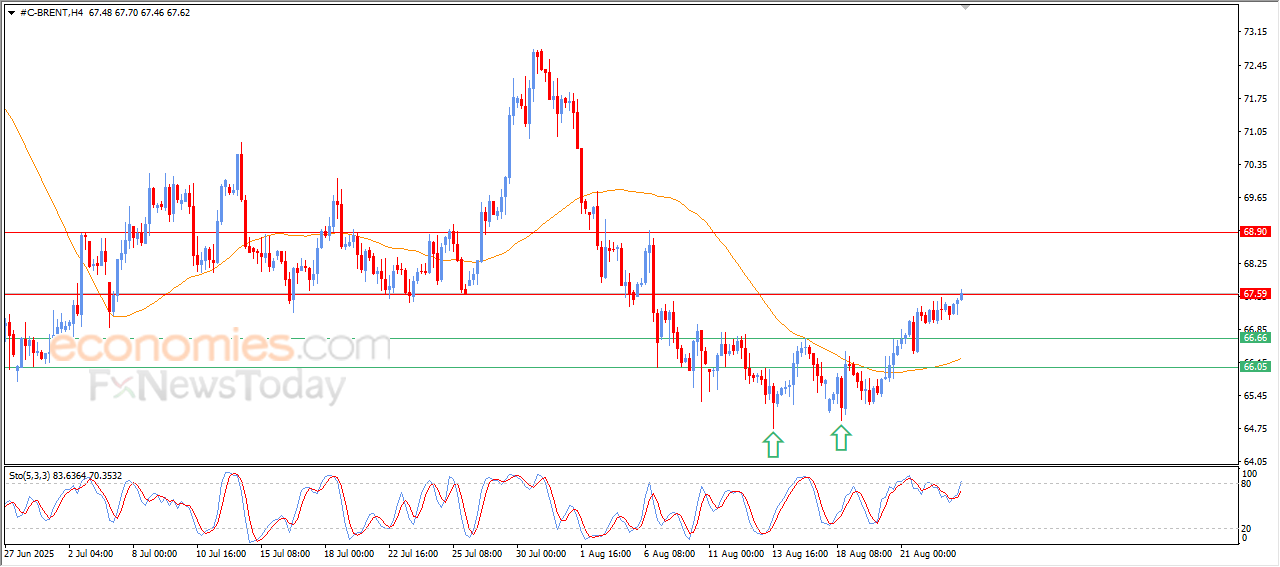Click the stochastic scale value 80
1280x567 pixels.
[x=1247, y=484]
